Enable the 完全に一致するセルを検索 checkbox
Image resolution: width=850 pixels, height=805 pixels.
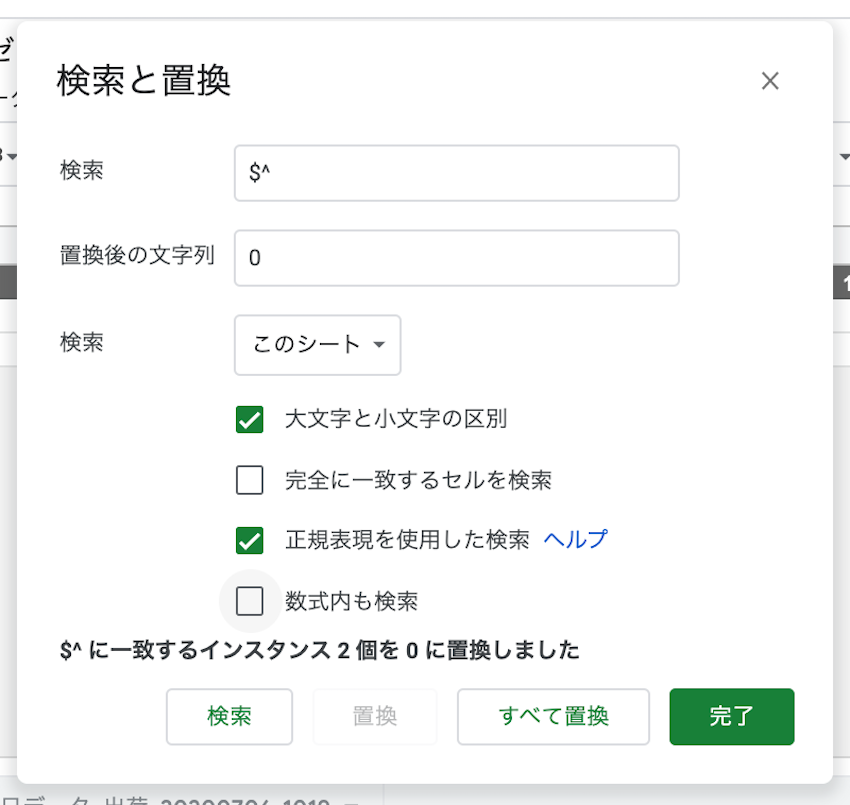pyautogui.click(x=249, y=480)
